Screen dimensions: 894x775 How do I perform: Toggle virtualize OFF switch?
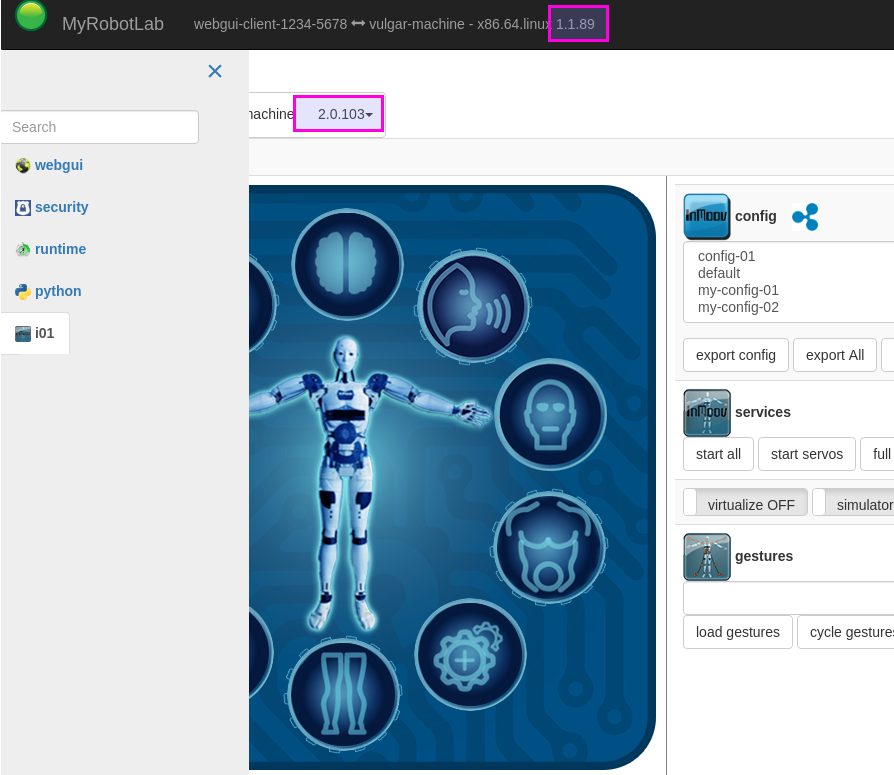click(x=746, y=503)
